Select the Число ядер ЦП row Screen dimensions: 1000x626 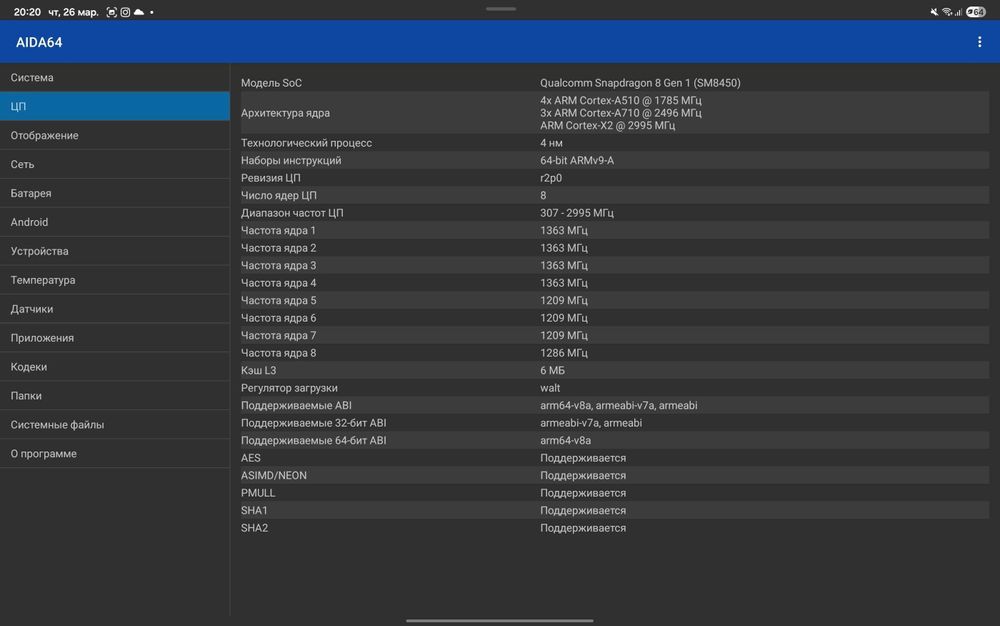coord(615,195)
